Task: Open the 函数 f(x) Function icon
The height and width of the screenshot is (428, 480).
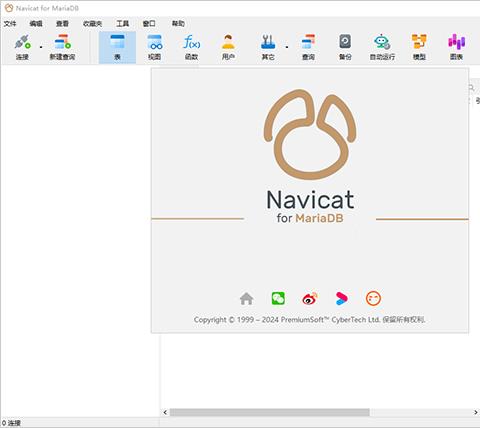Action: (x=192, y=42)
